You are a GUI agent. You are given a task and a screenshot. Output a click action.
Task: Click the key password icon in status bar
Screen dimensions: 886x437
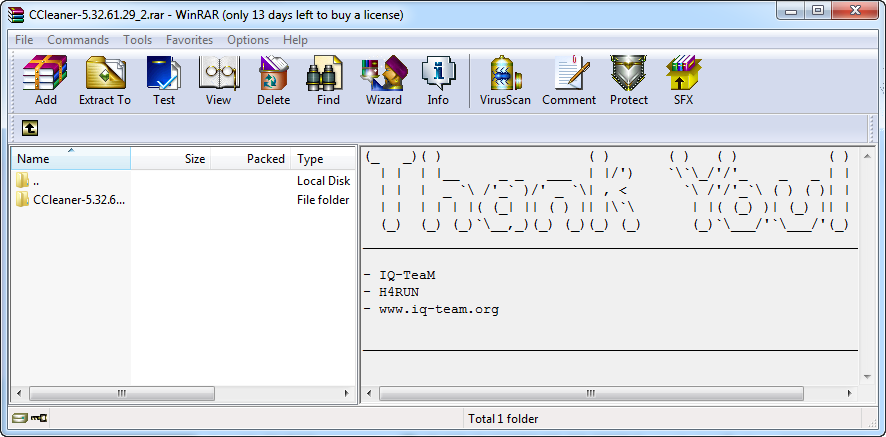[x=39, y=419]
